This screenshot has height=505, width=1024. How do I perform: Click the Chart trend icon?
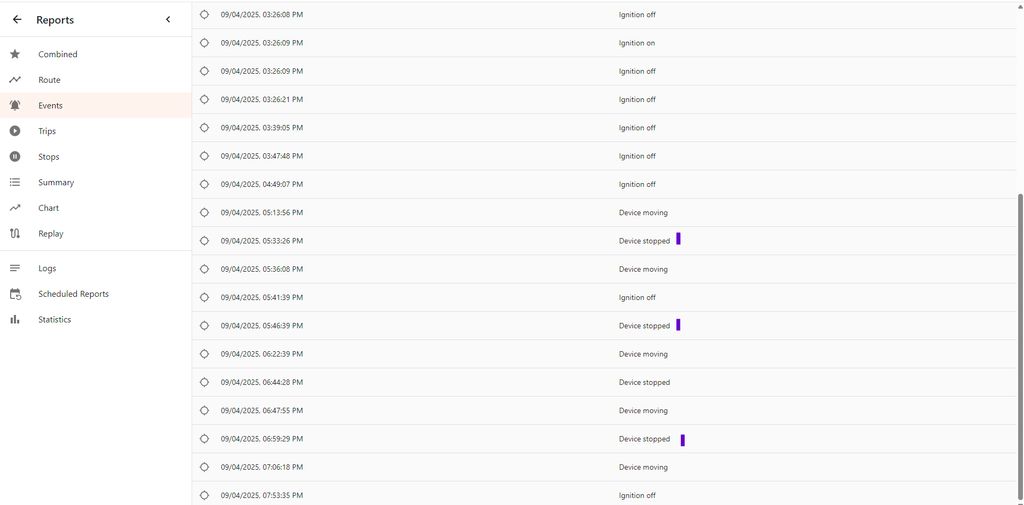click(15, 208)
